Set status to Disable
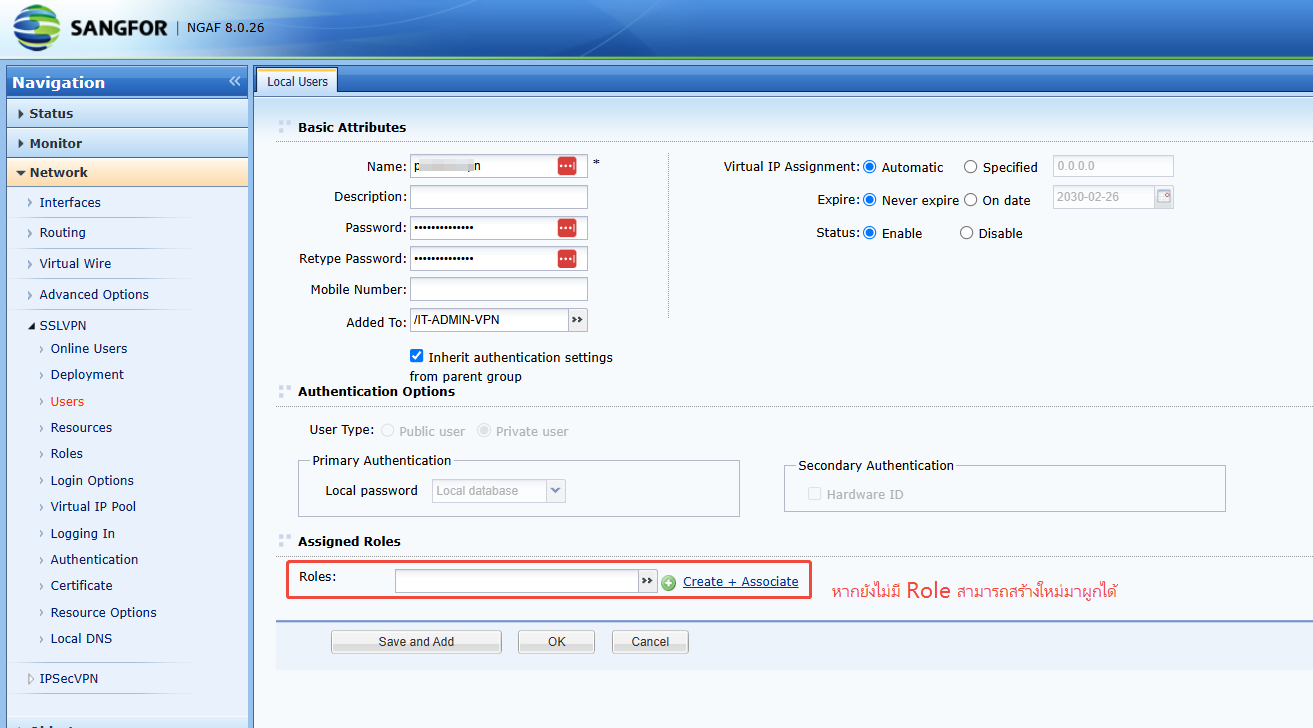The height and width of the screenshot is (728, 1313). click(x=966, y=233)
